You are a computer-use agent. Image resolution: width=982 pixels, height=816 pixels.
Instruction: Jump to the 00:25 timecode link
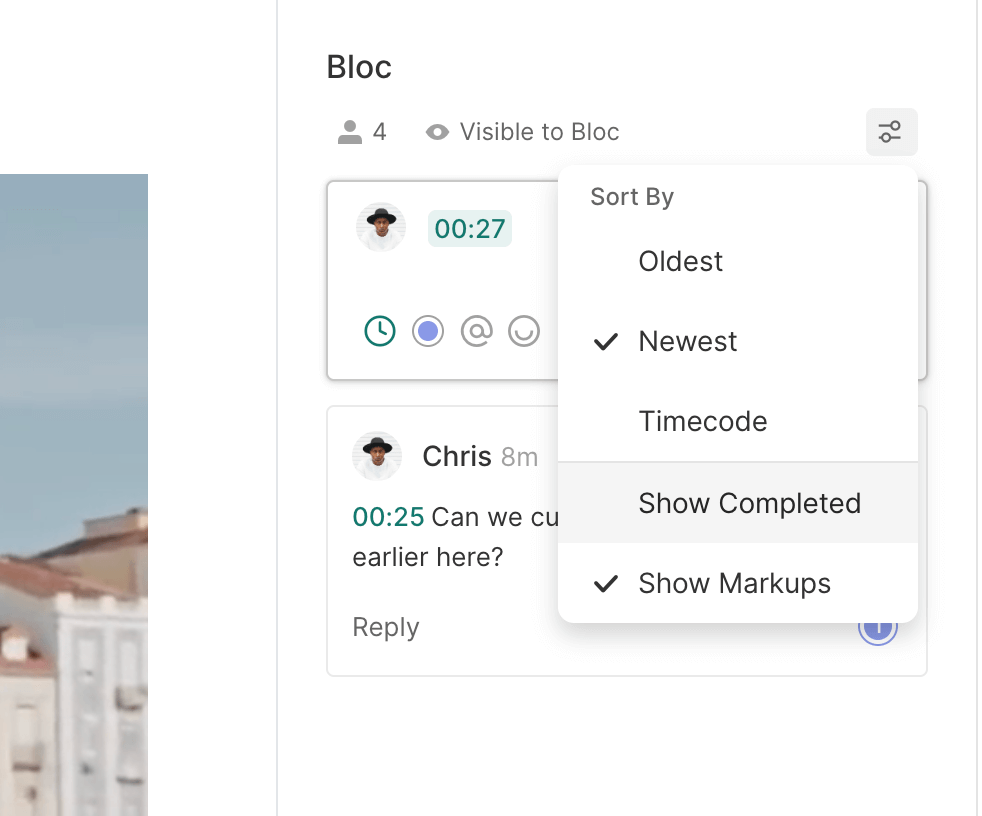[388, 517]
